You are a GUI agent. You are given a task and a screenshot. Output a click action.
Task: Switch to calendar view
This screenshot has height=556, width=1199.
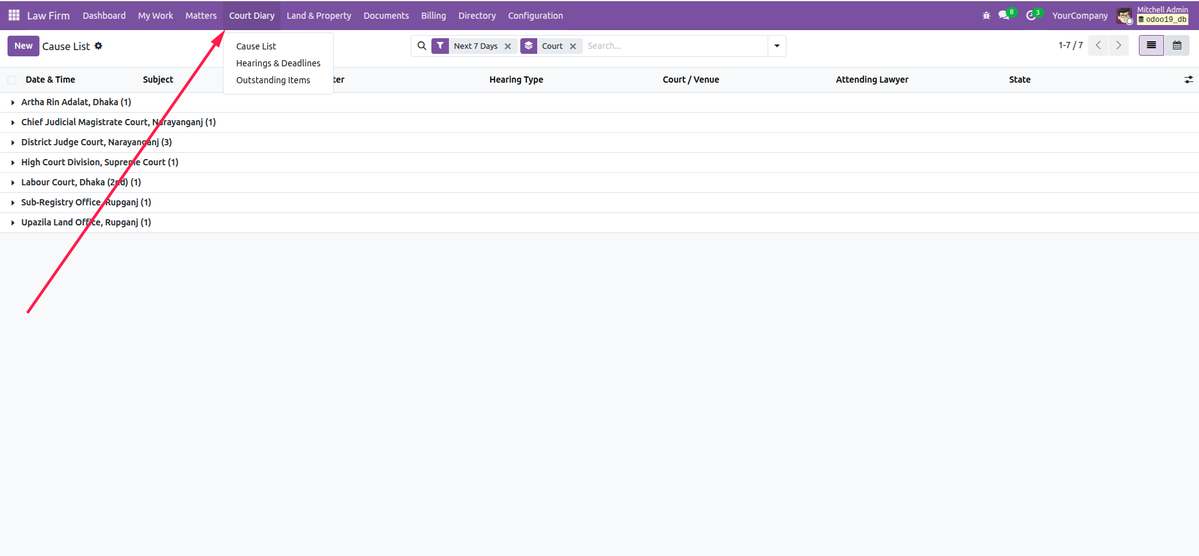[1178, 46]
